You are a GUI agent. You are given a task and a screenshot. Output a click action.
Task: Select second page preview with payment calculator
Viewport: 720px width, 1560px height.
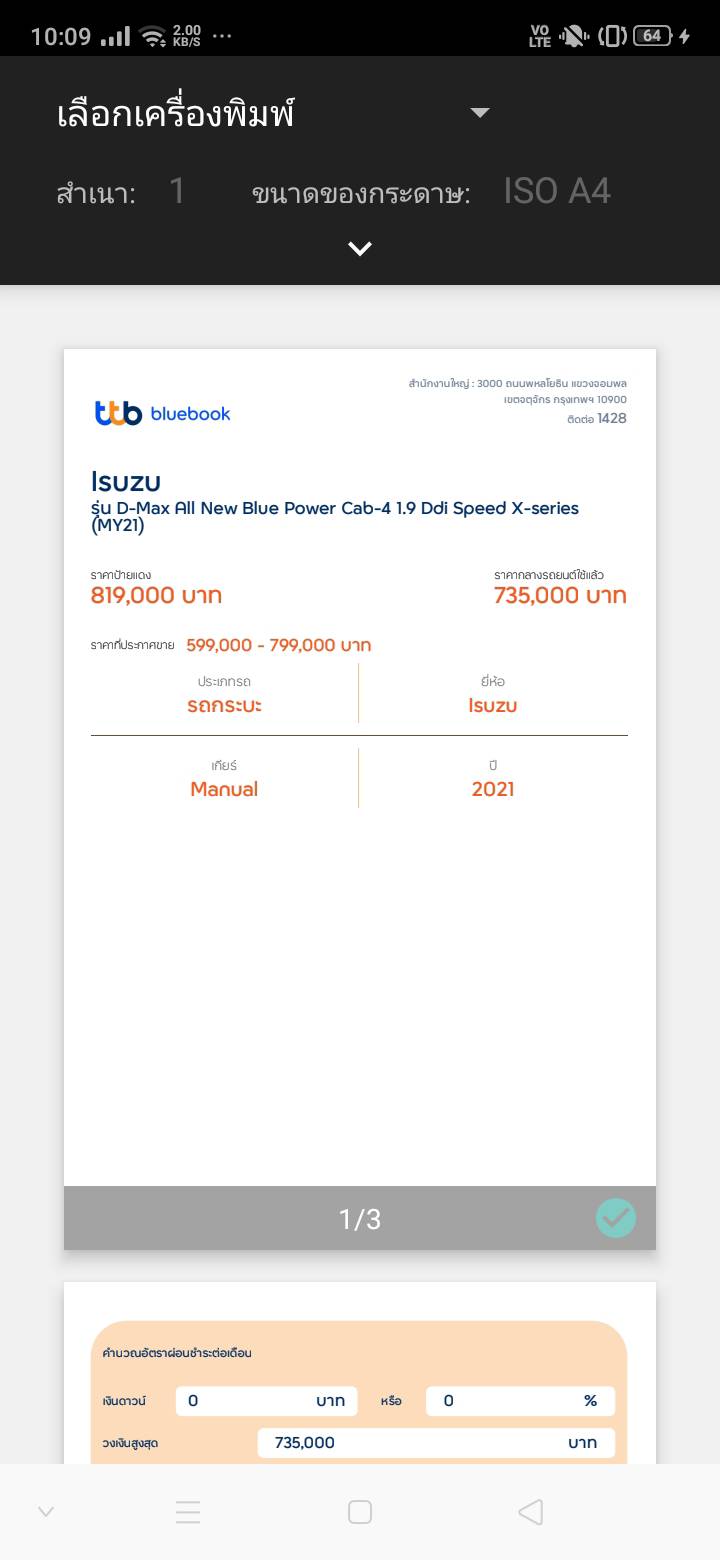(360, 1380)
